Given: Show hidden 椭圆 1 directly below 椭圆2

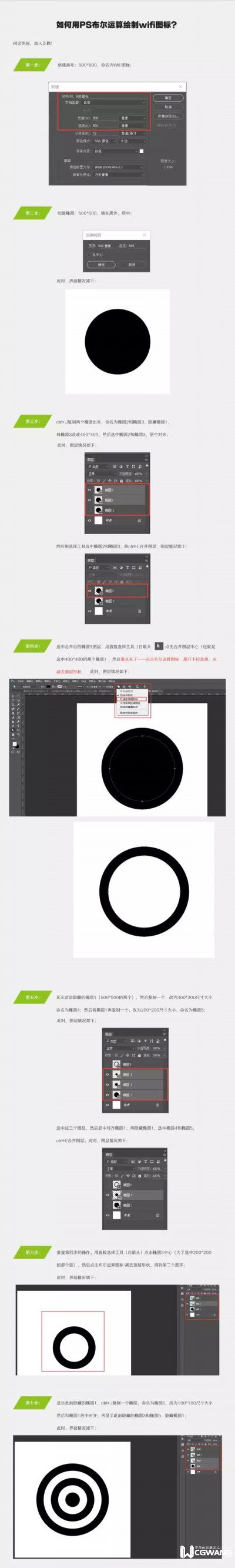Looking at the screenshot, I should pos(89,510).
